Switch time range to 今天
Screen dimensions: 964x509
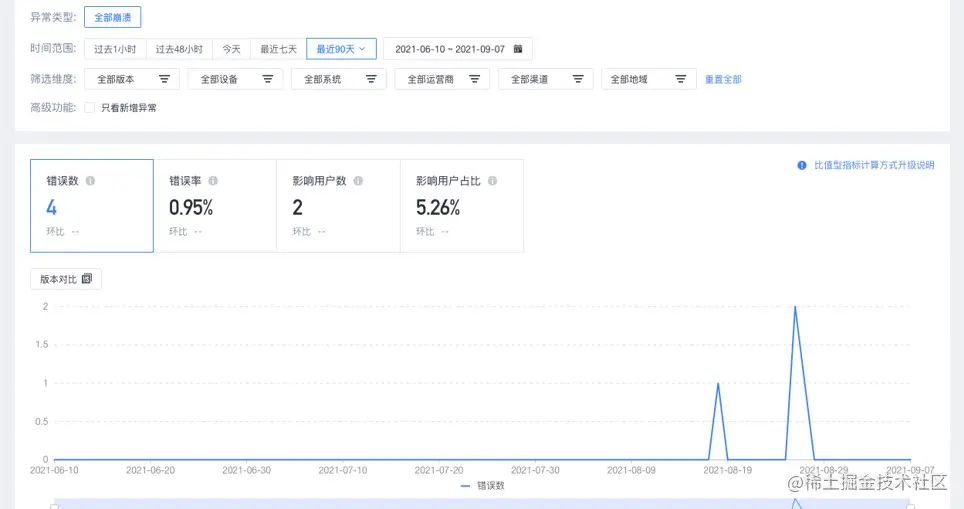pos(231,49)
